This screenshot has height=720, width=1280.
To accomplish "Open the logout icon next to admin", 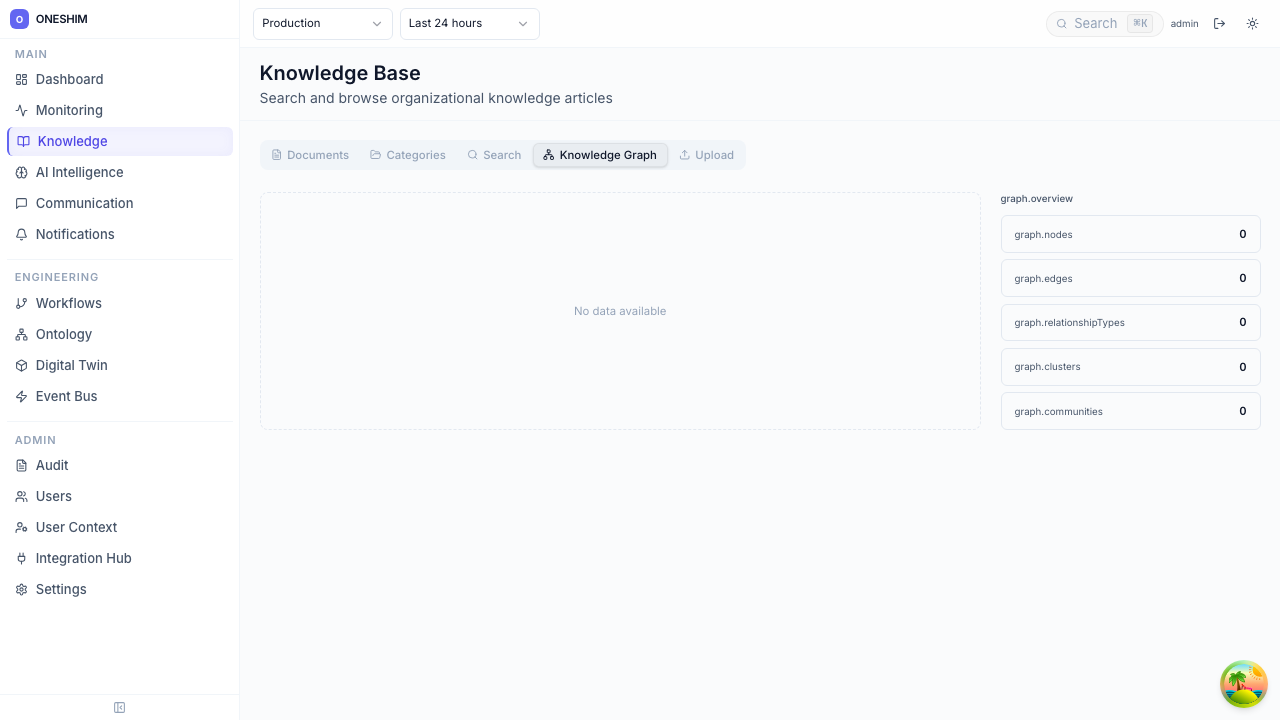I will coord(1219,24).
